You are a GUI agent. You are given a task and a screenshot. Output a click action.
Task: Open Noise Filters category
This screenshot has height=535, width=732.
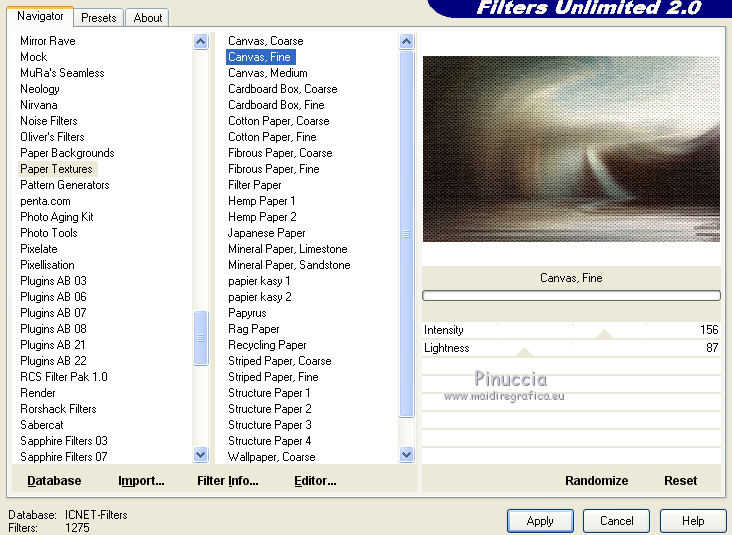[49, 121]
